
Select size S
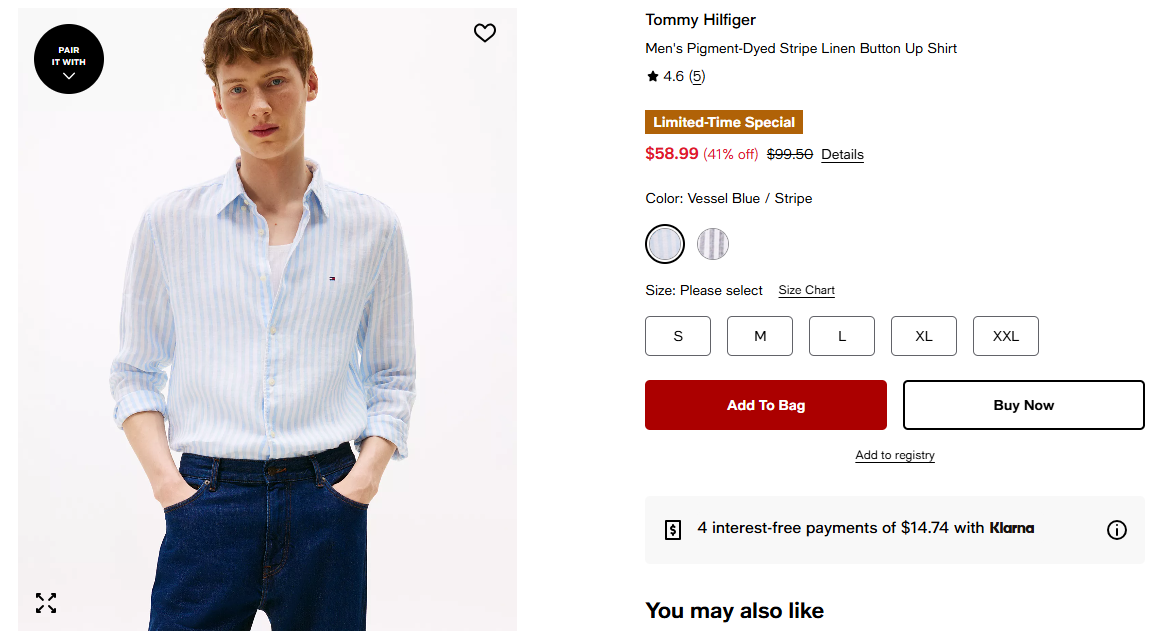(678, 336)
